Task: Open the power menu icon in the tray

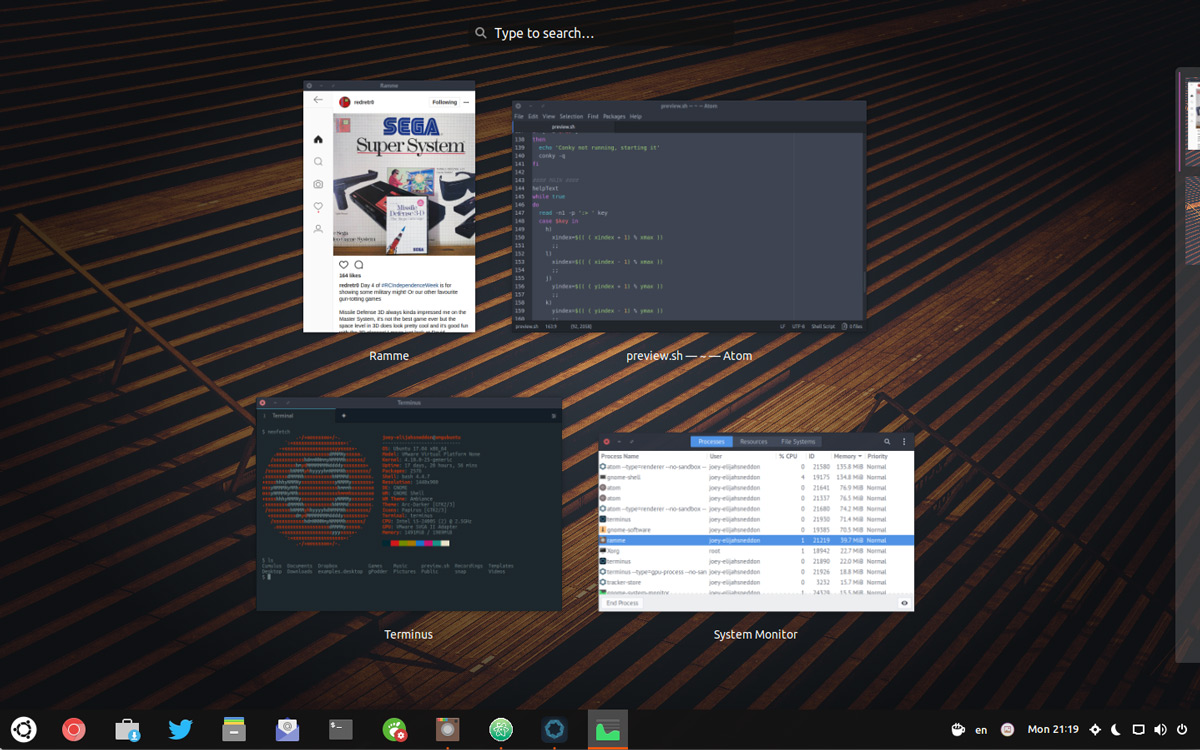Action: tap(1183, 730)
